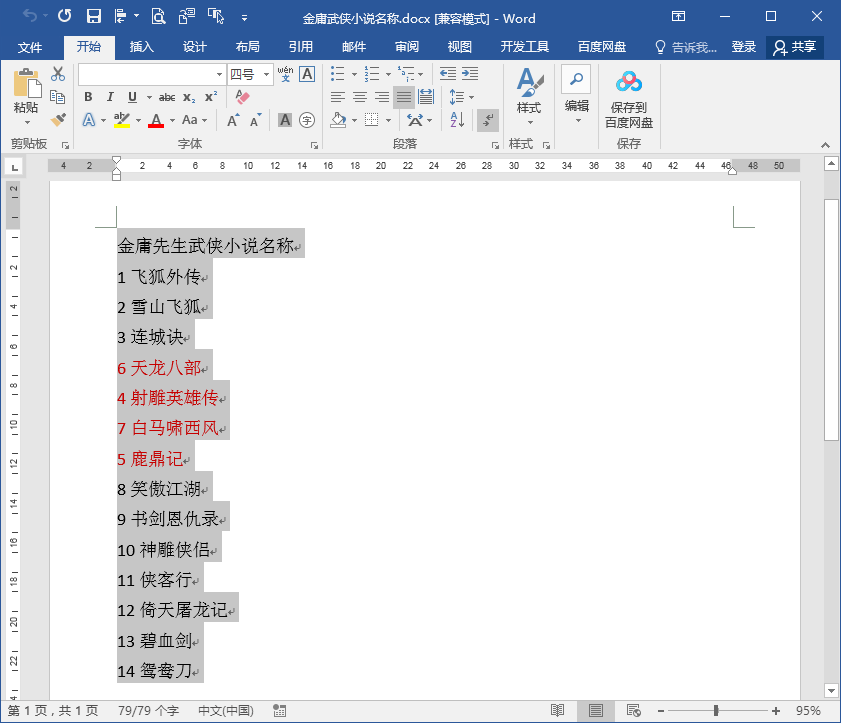Toggle bold formatting

(88, 97)
